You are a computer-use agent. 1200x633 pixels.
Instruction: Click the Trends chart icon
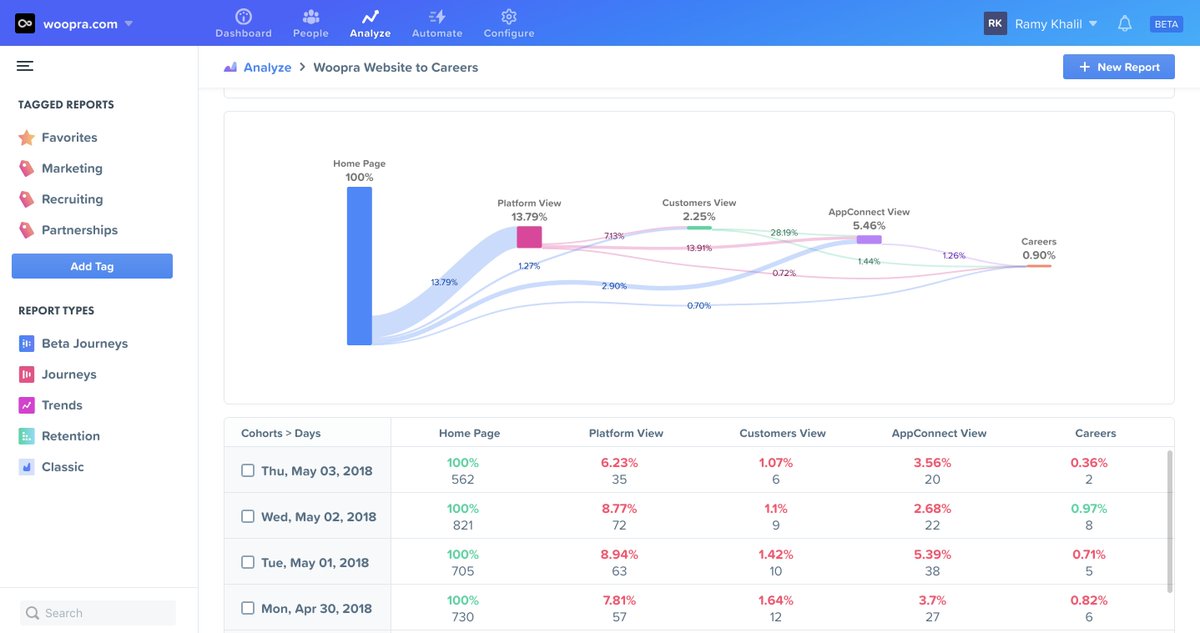click(x=27, y=405)
